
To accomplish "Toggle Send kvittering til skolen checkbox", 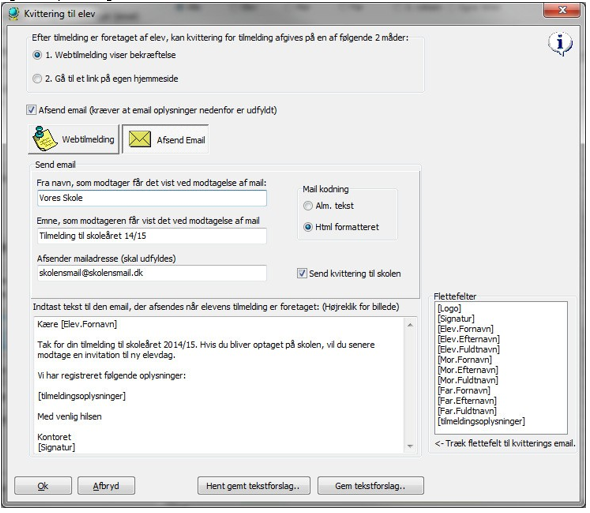I will click(x=302, y=273).
